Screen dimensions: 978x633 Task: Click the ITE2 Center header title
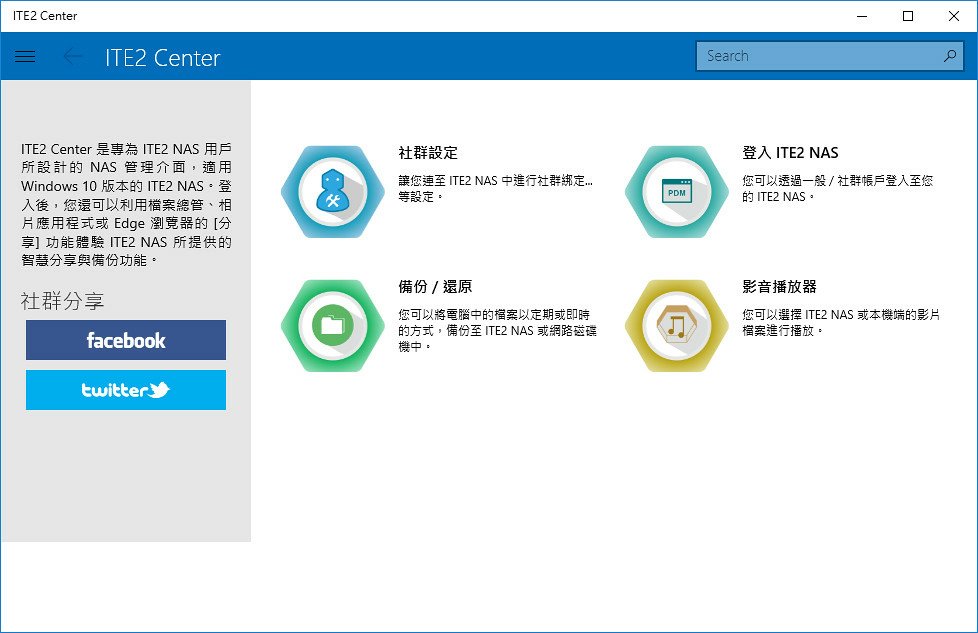(162, 57)
